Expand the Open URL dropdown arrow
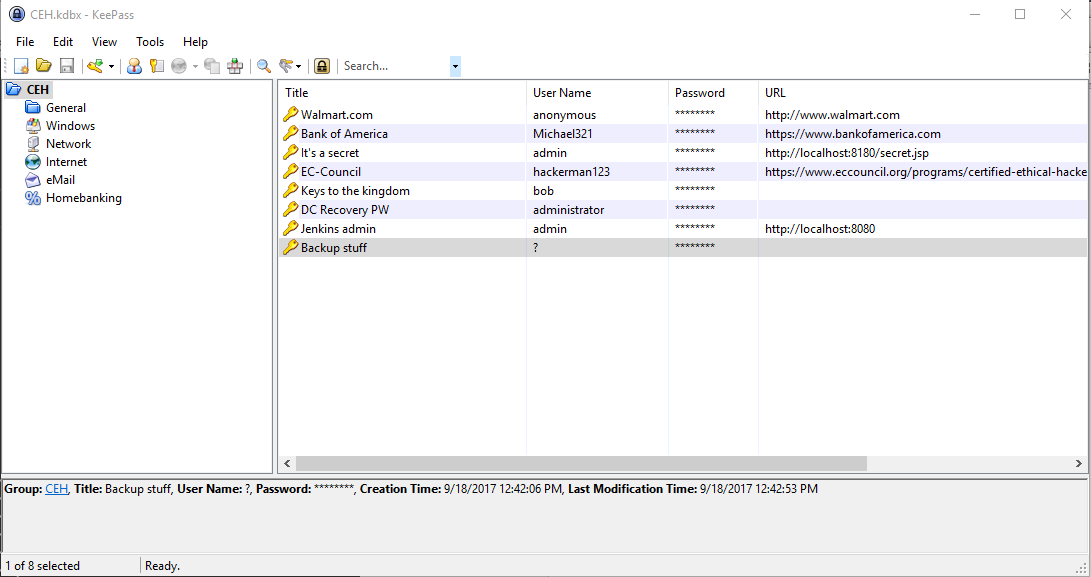 (196, 67)
